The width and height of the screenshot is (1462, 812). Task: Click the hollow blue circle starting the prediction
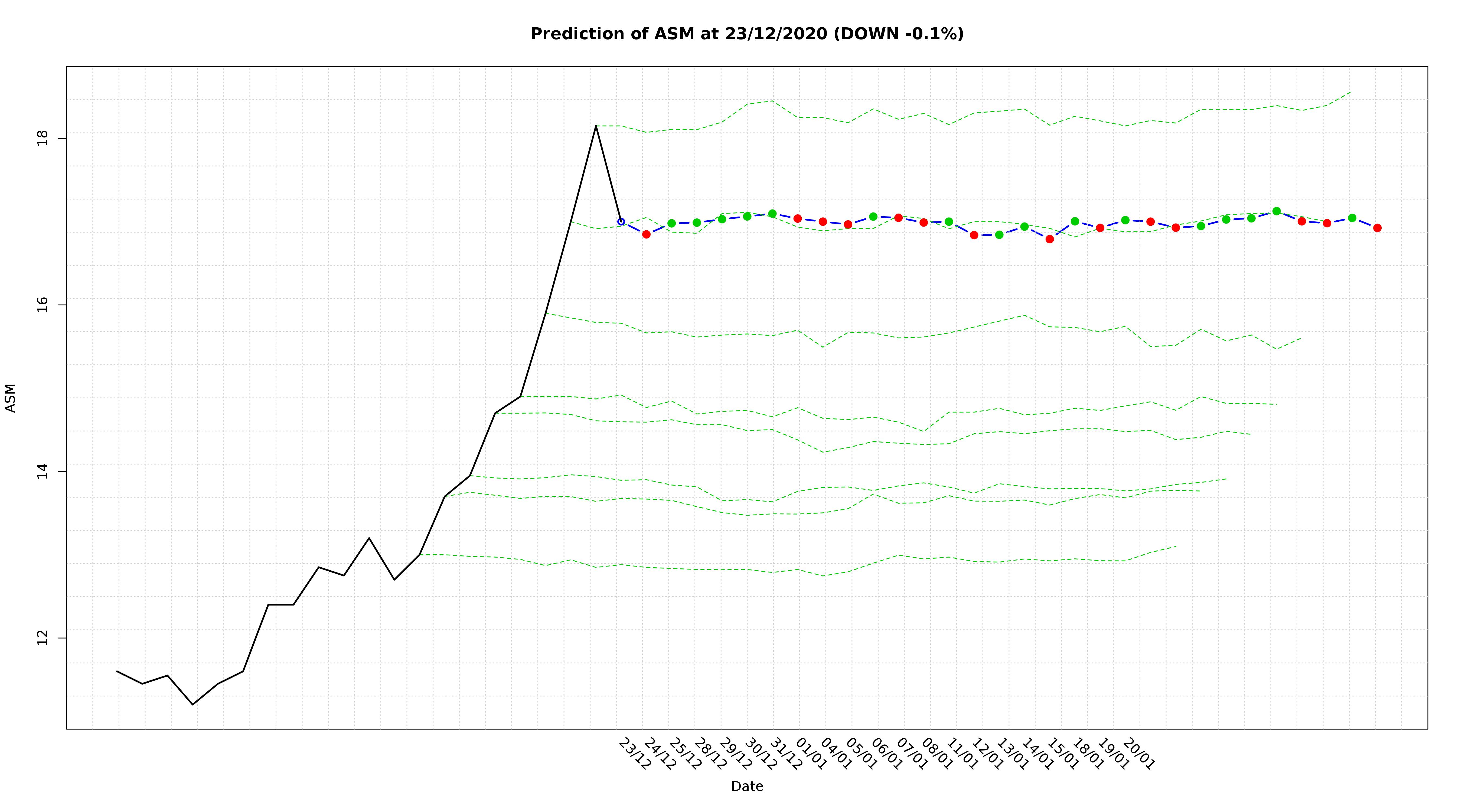[621, 221]
